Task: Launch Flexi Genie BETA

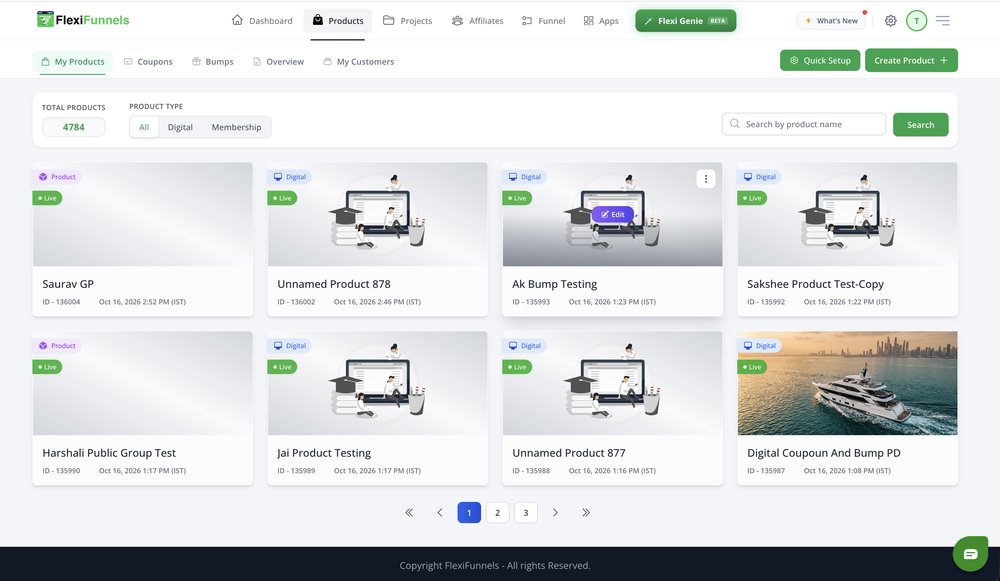Action: [686, 20]
